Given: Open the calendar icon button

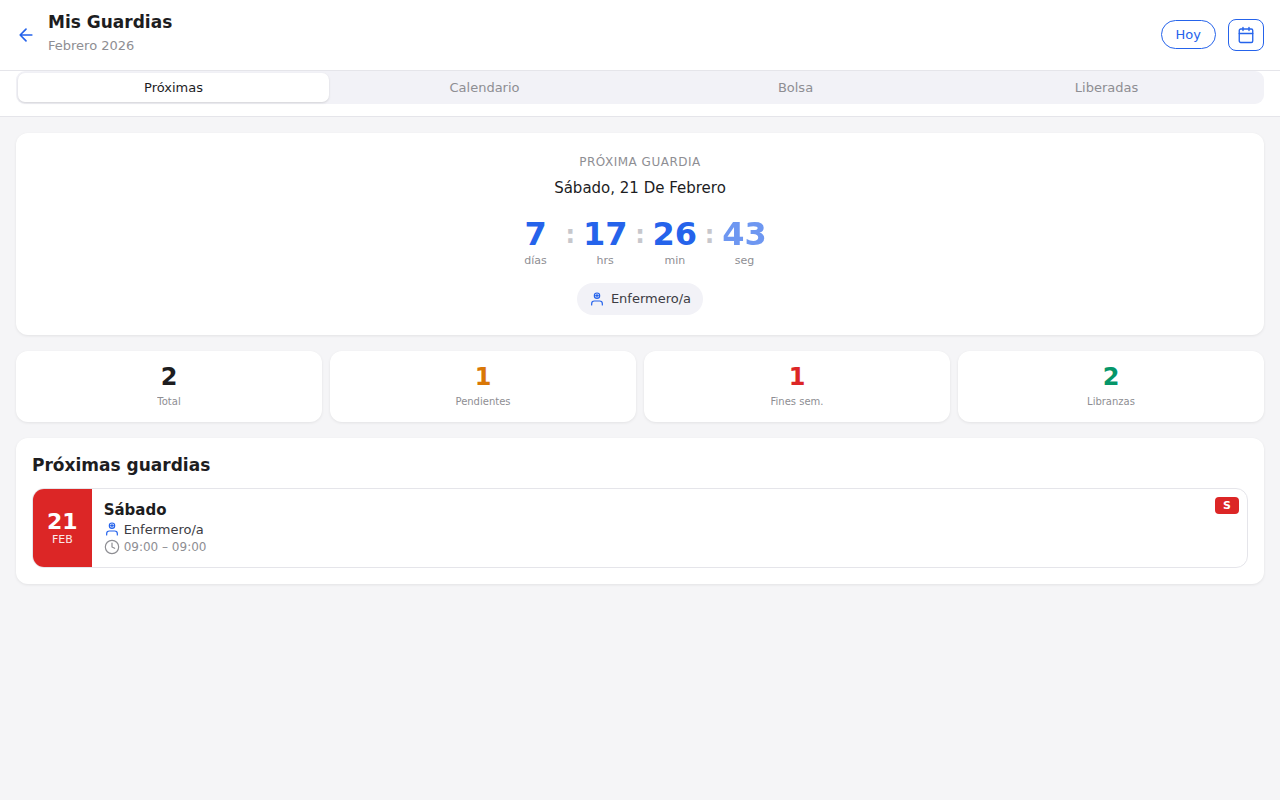Looking at the screenshot, I should pos(1245,35).
